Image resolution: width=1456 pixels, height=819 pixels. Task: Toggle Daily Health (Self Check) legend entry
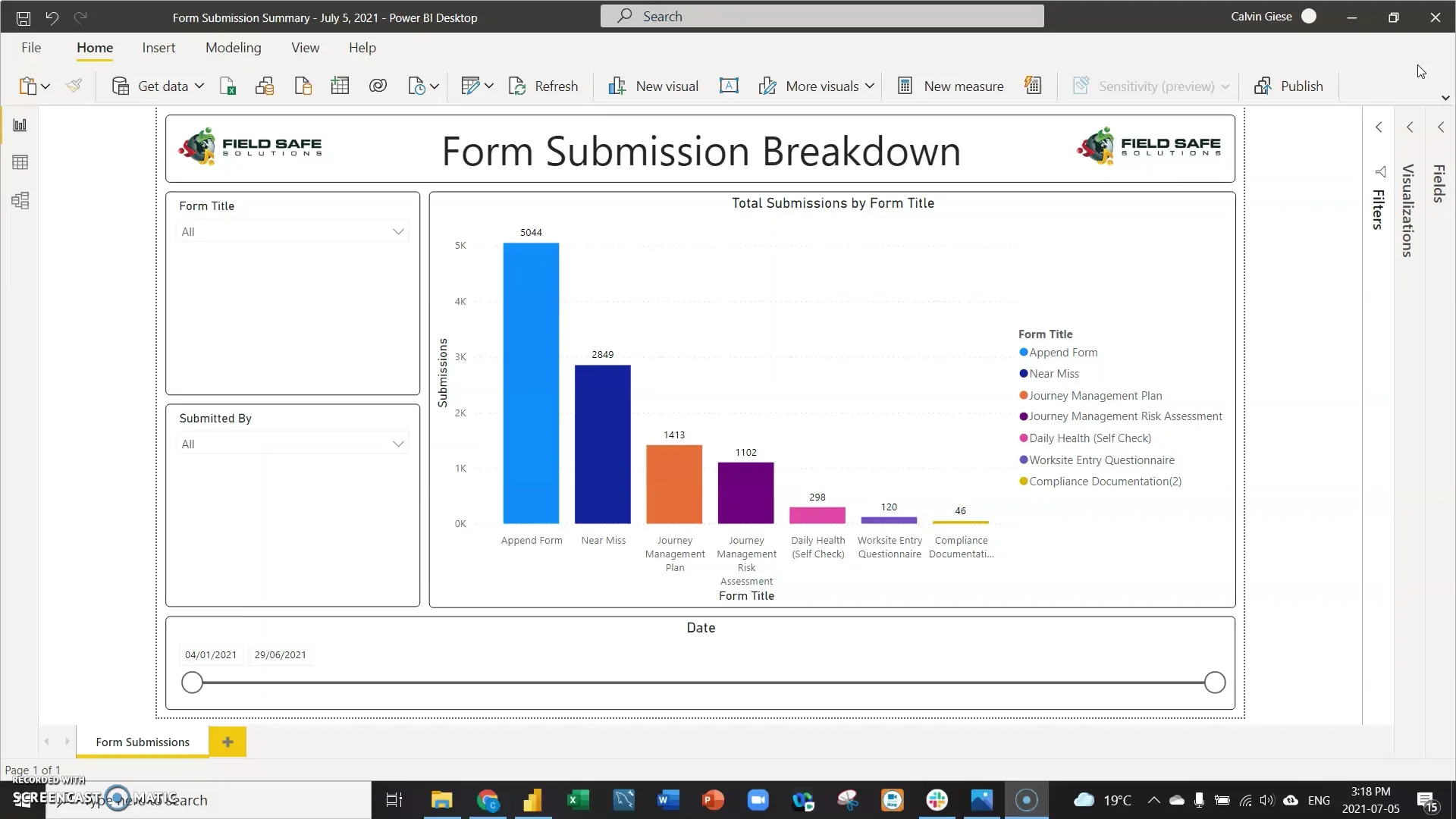(x=1089, y=438)
